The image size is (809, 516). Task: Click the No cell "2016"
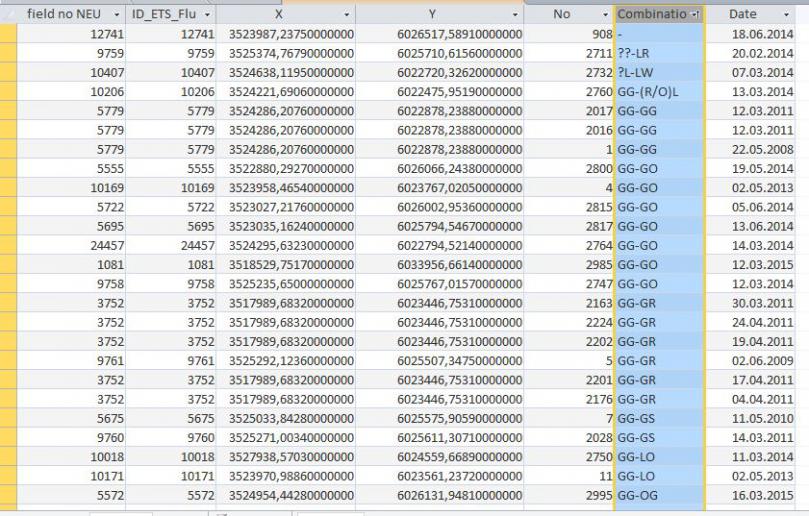(x=569, y=130)
